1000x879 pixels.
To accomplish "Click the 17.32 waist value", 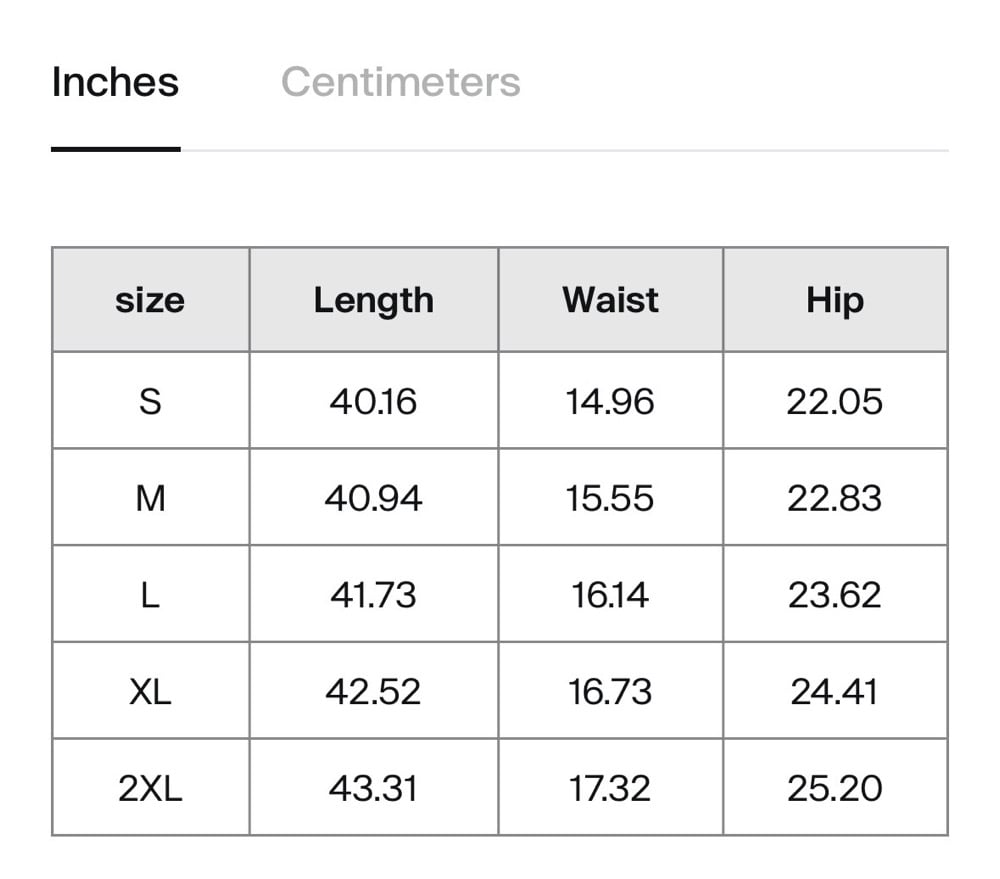I will [610, 788].
